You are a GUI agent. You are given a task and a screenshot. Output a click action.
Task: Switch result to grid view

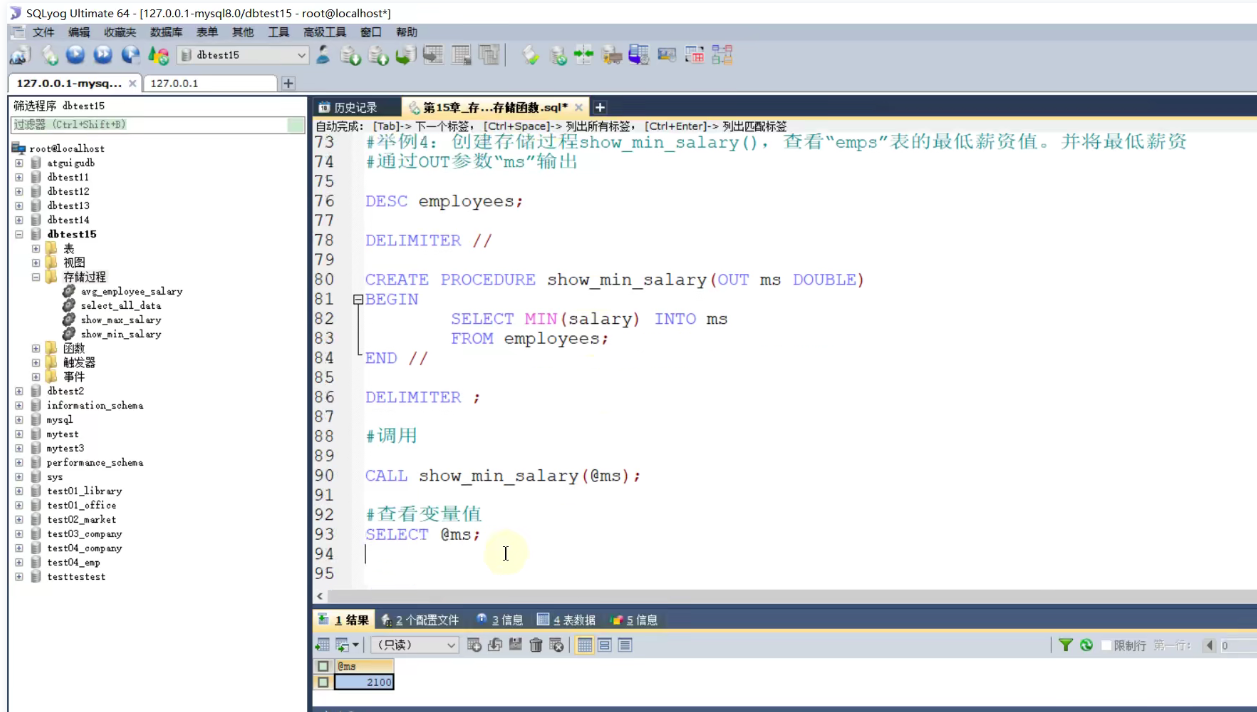click(x=585, y=645)
